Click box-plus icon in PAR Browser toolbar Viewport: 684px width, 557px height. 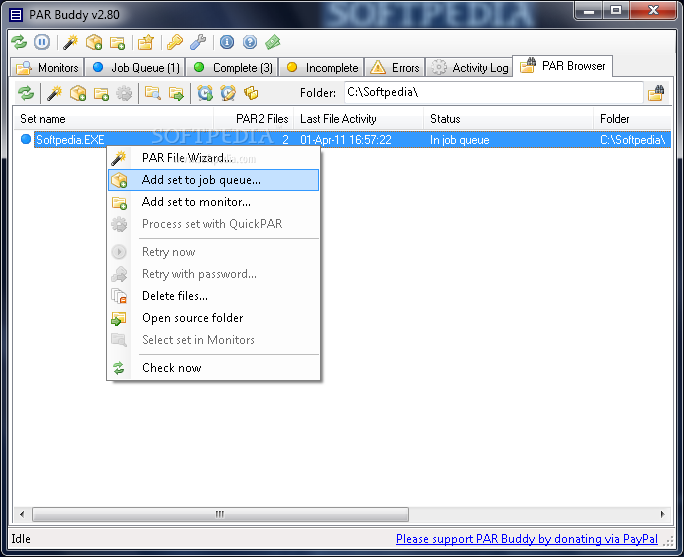[x=78, y=93]
